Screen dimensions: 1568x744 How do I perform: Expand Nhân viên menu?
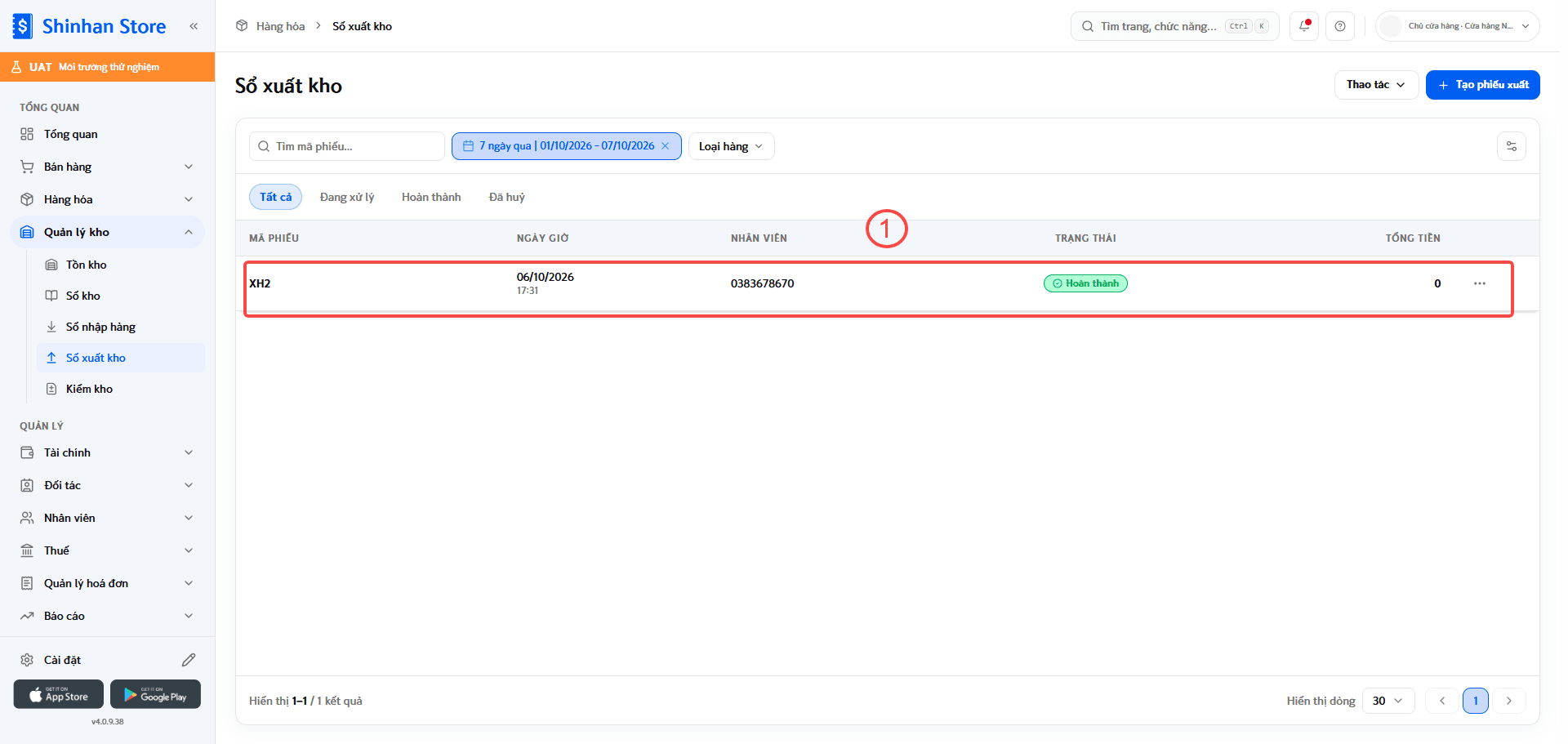tap(107, 518)
